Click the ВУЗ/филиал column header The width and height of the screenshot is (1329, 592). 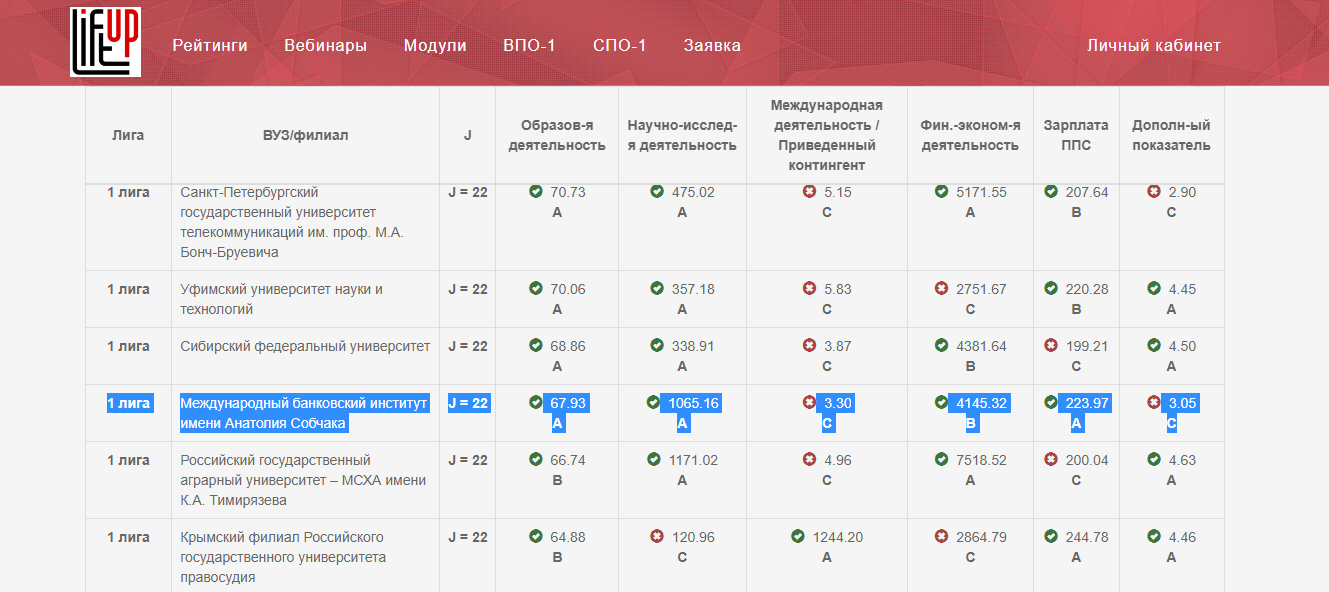305,135
